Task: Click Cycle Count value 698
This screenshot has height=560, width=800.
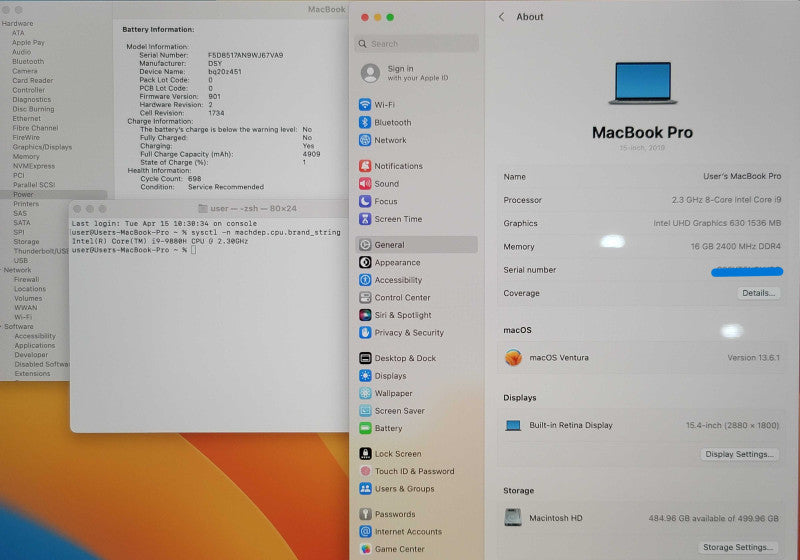Action: pyautogui.click(x=194, y=179)
